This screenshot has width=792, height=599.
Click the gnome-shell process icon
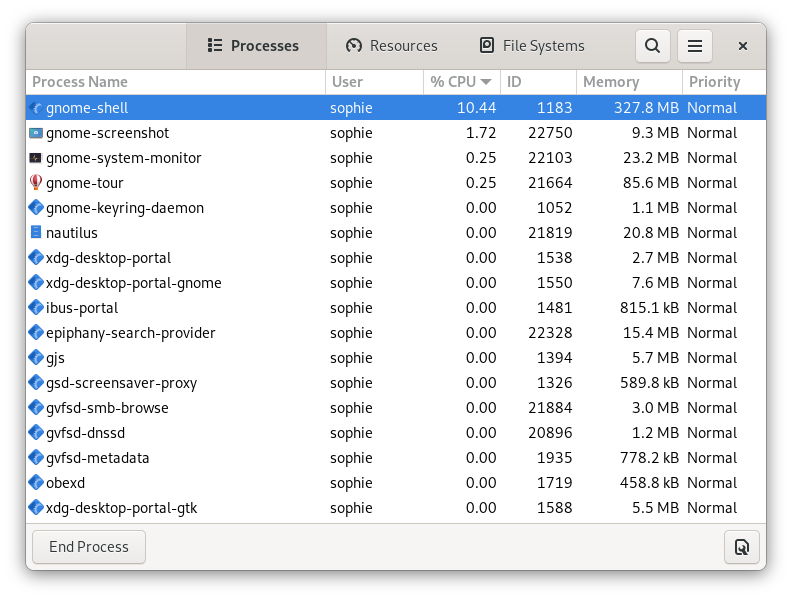[36, 108]
